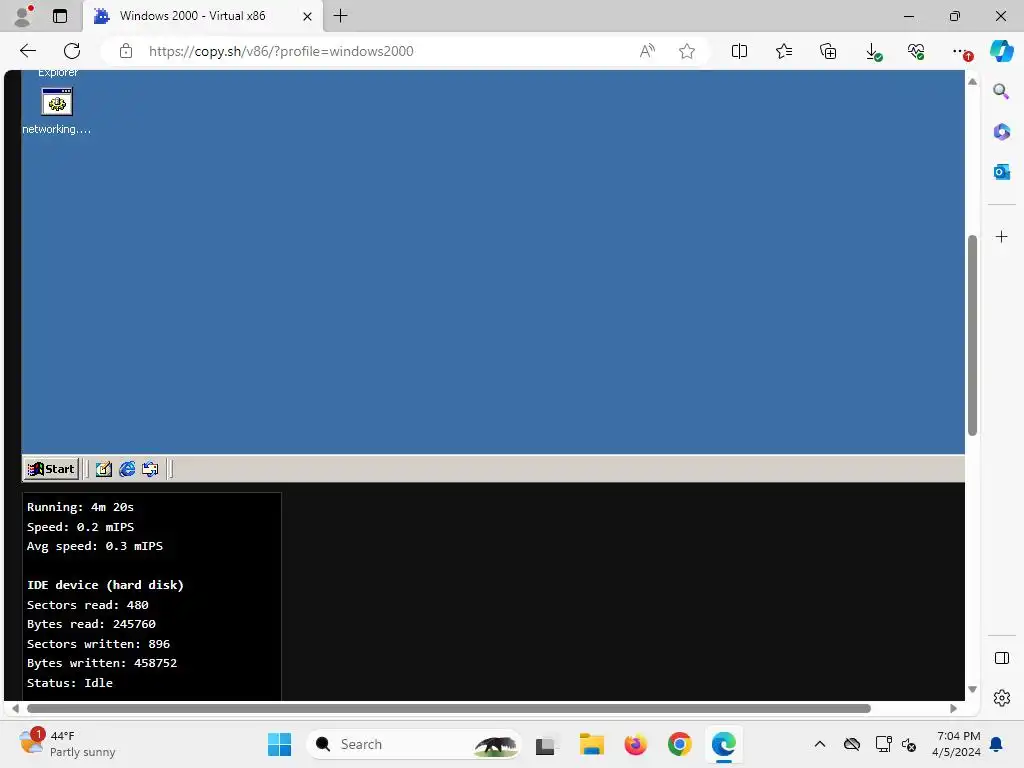Click the Show Desktop quick launch icon

(x=104, y=469)
